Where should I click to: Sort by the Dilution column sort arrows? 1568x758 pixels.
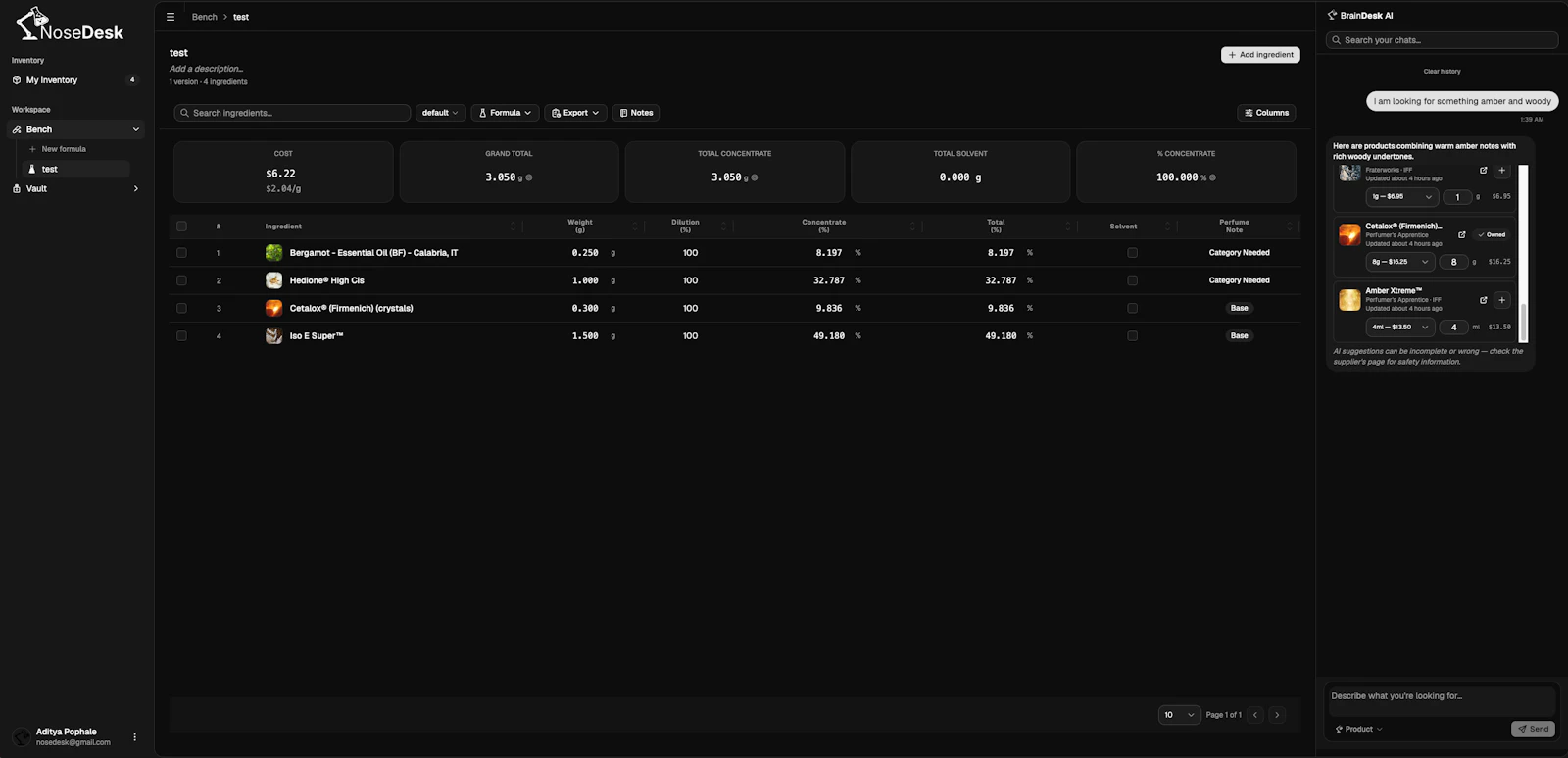723,227
